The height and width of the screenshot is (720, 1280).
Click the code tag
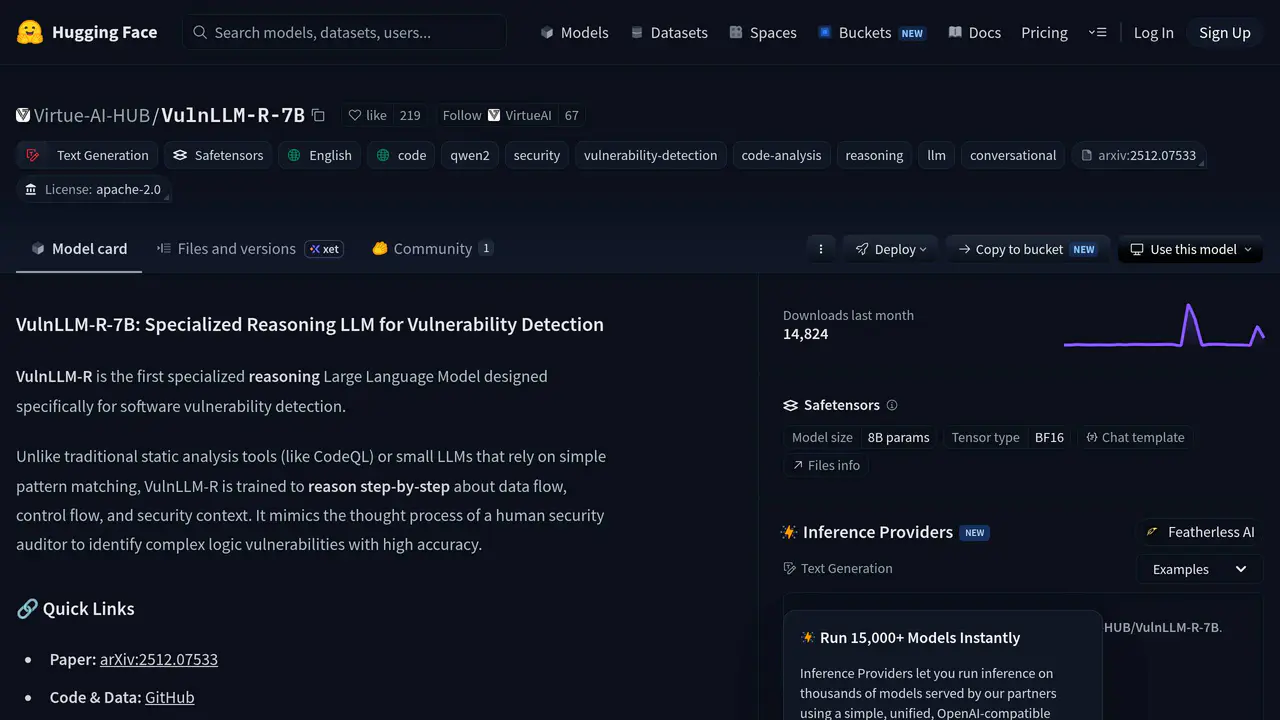(x=401, y=155)
